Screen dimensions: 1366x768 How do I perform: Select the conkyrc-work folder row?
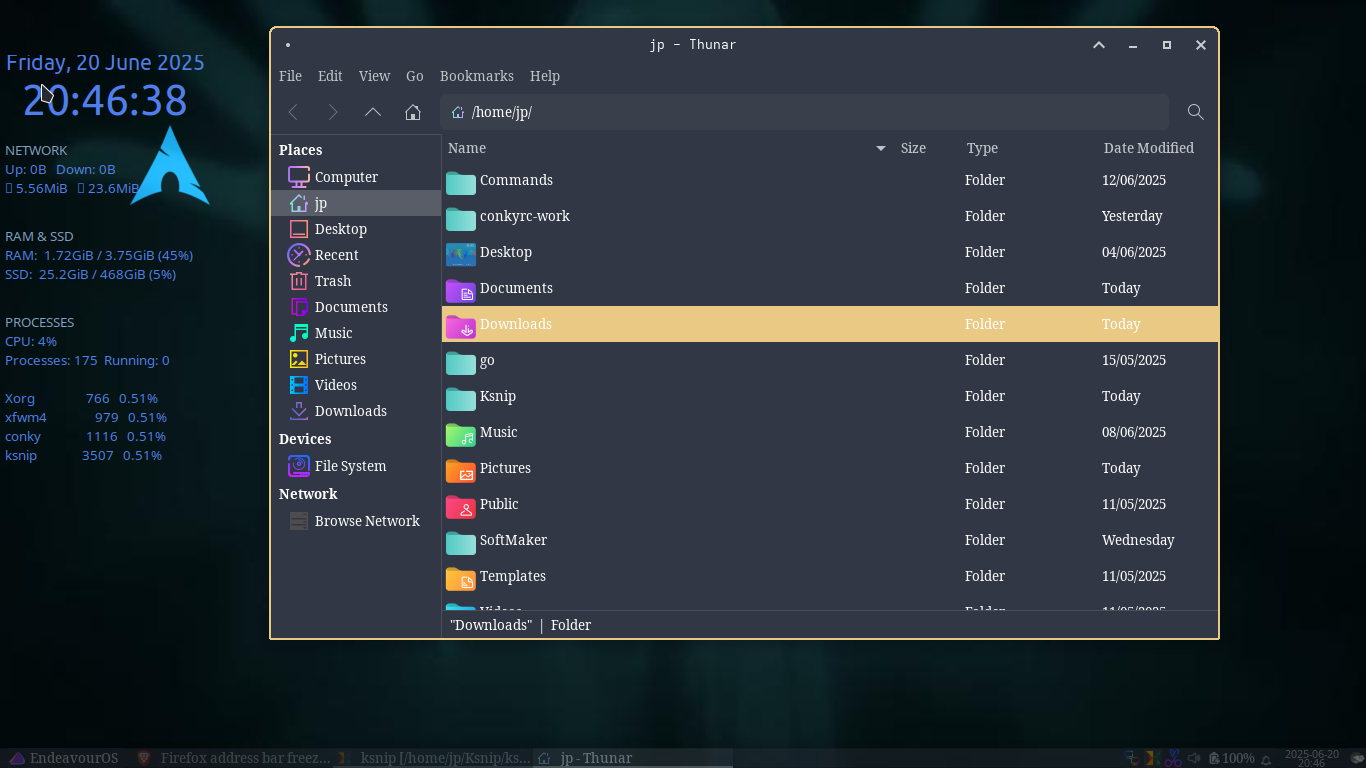pyautogui.click(x=524, y=216)
